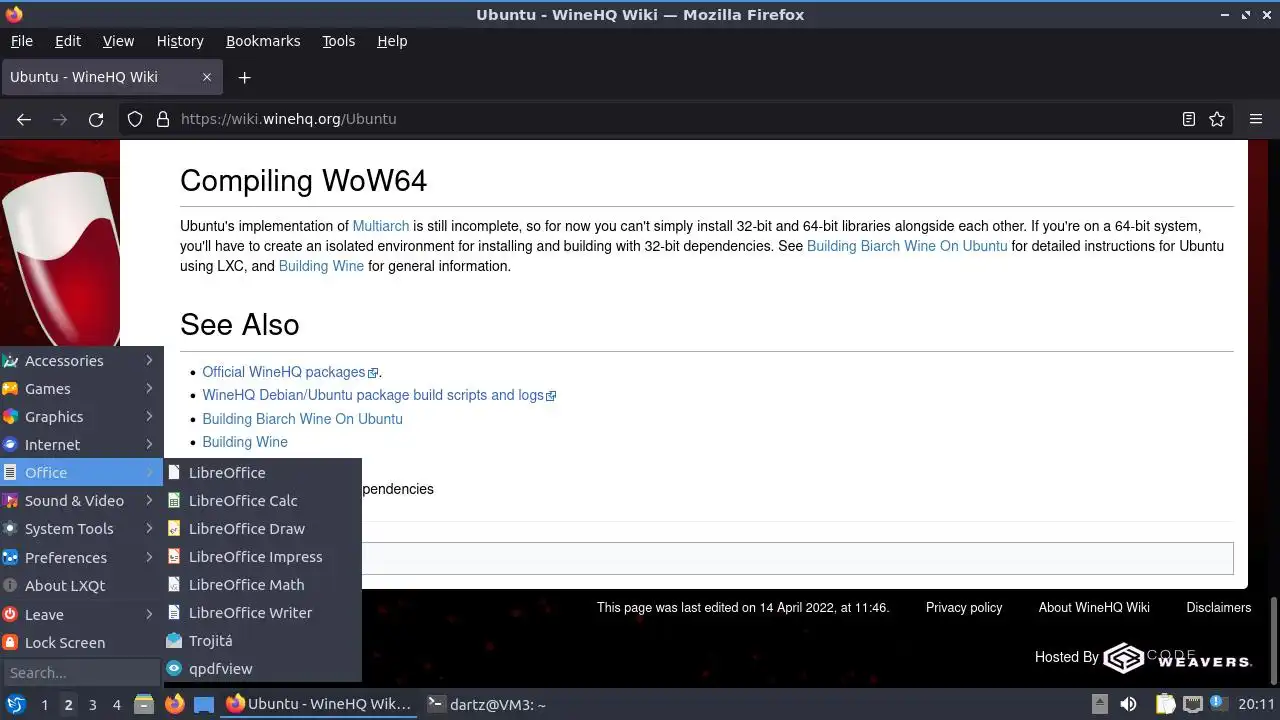This screenshot has width=1280, height=720.
Task: Open the tracking protection shield icon
Action: 135,119
